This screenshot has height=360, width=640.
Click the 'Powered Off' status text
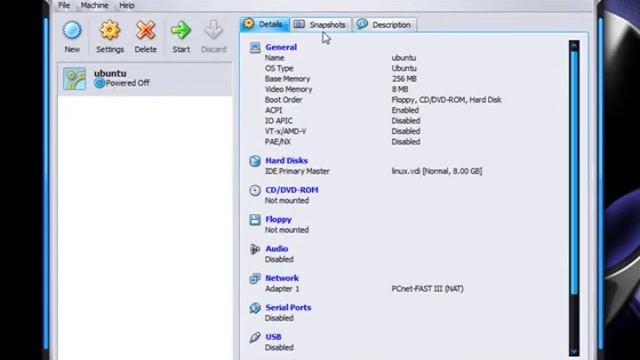point(127,83)
